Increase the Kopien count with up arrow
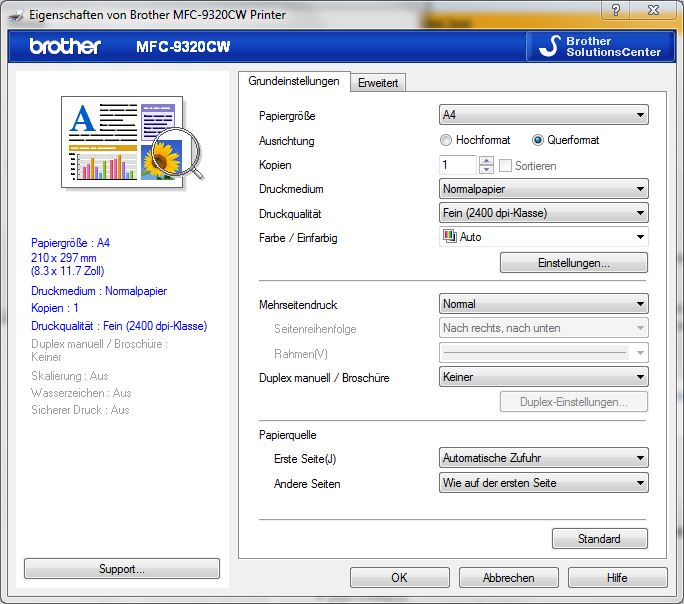 [x=486, y=161]
